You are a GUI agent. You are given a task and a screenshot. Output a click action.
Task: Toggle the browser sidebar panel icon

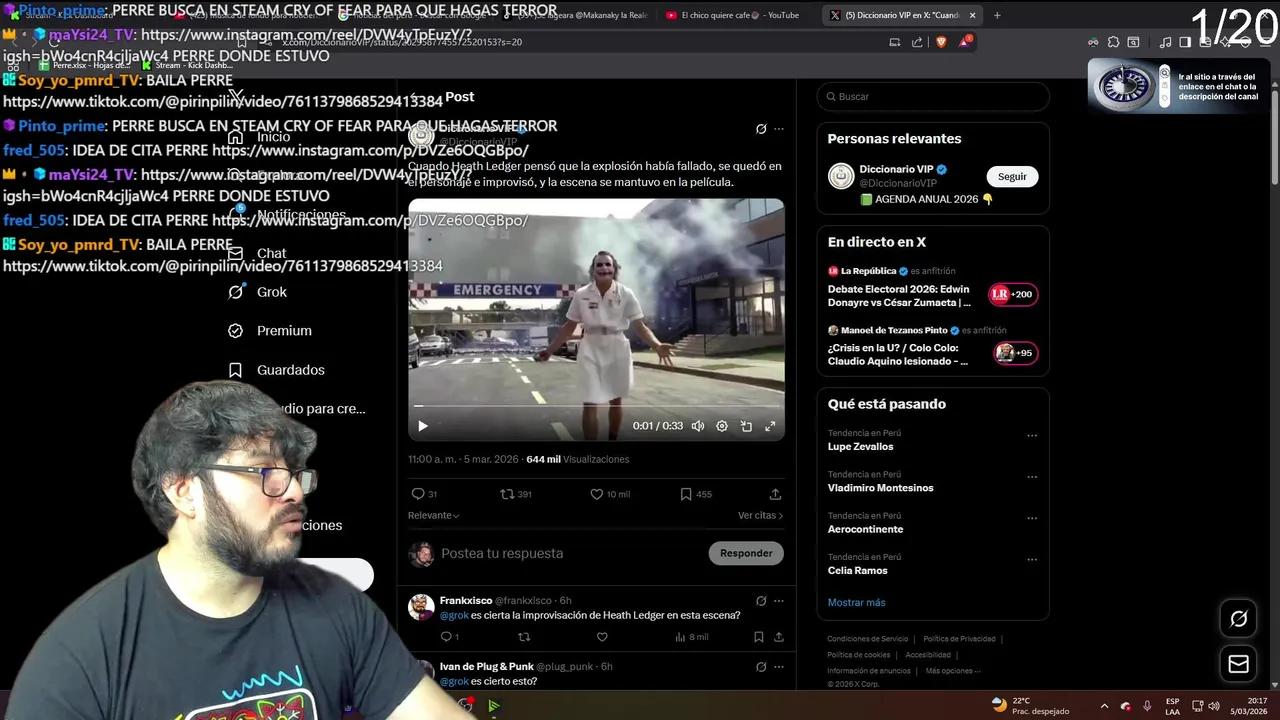coord(1185,42)
